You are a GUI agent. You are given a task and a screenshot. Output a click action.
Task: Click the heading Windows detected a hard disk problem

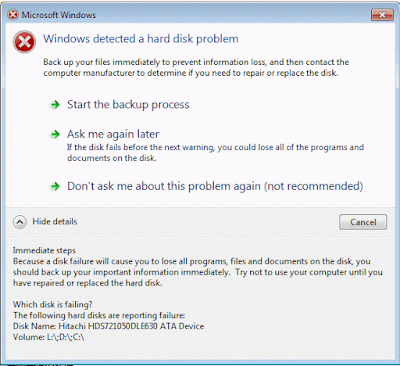[141, 39]
